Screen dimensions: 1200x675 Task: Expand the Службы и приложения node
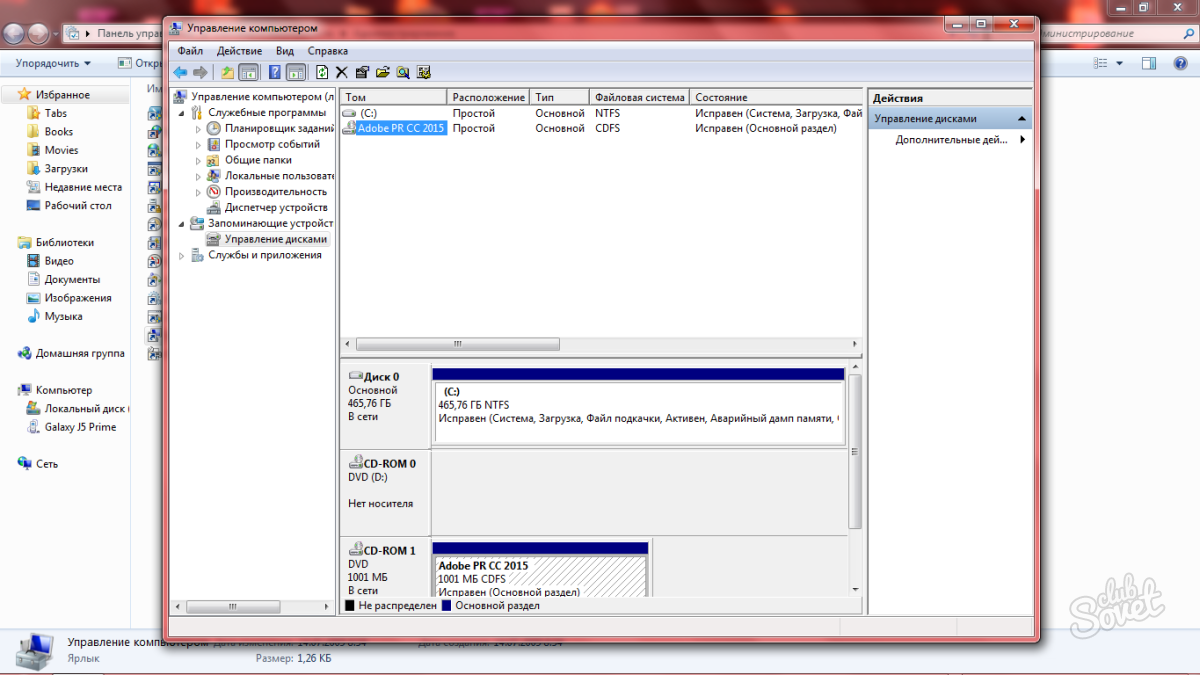point(182,256)
